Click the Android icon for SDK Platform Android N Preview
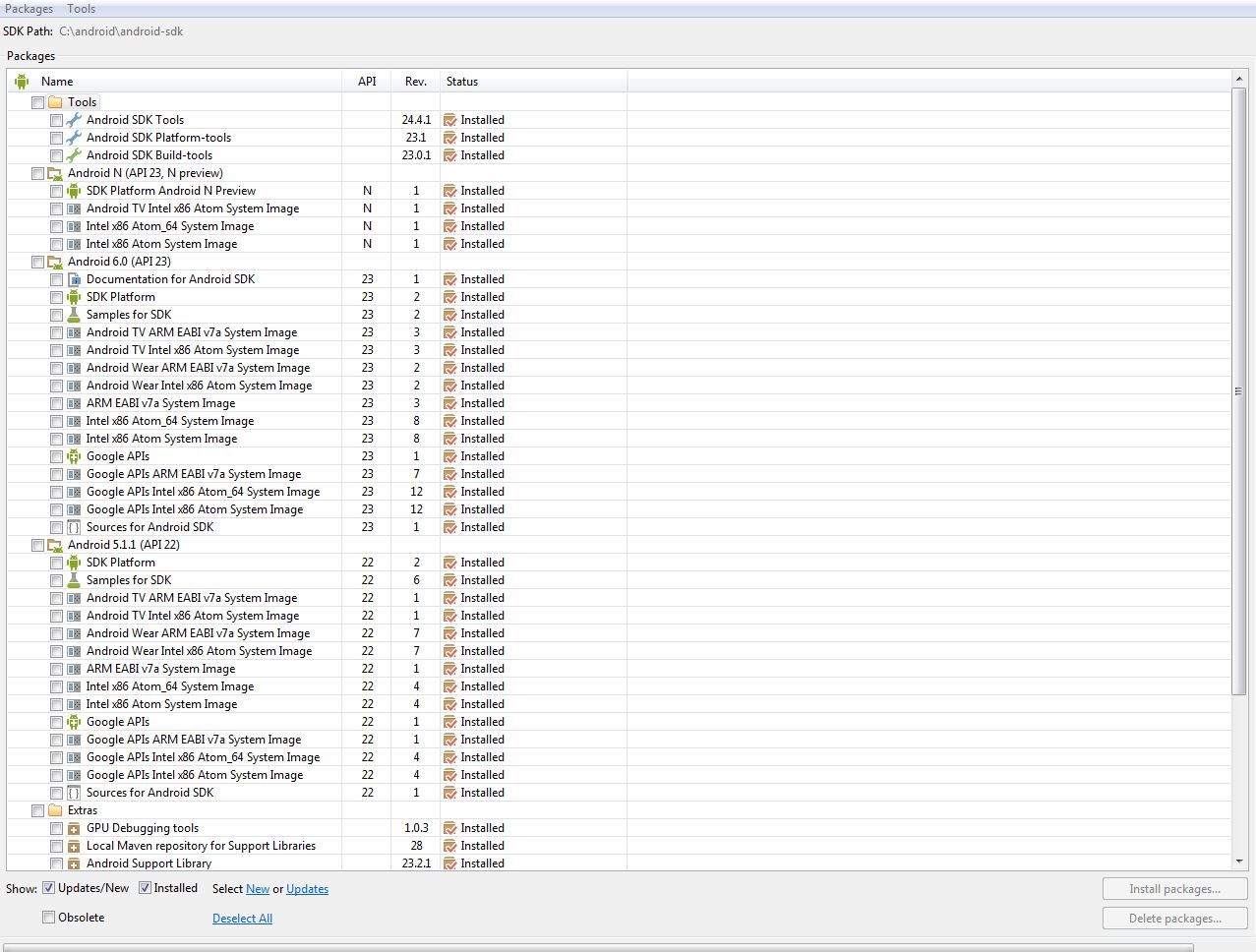 (74, 191)
